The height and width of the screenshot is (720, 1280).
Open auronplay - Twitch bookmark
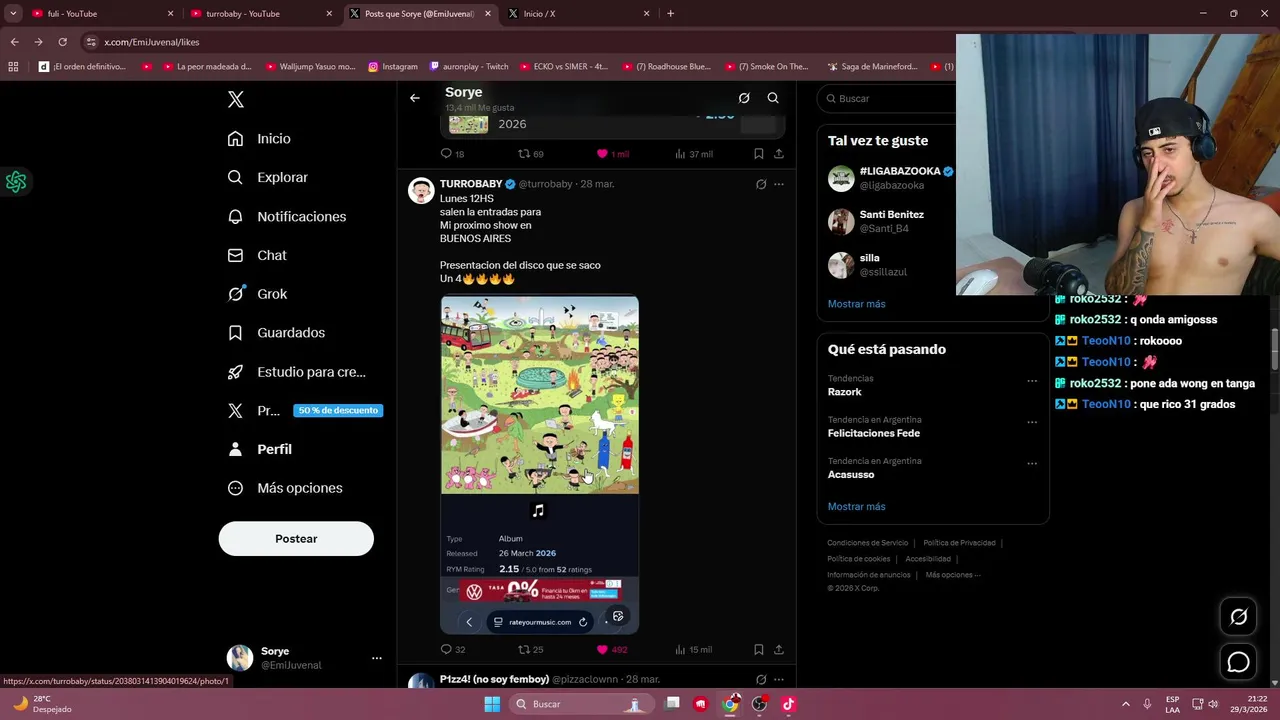coord(469,67)
